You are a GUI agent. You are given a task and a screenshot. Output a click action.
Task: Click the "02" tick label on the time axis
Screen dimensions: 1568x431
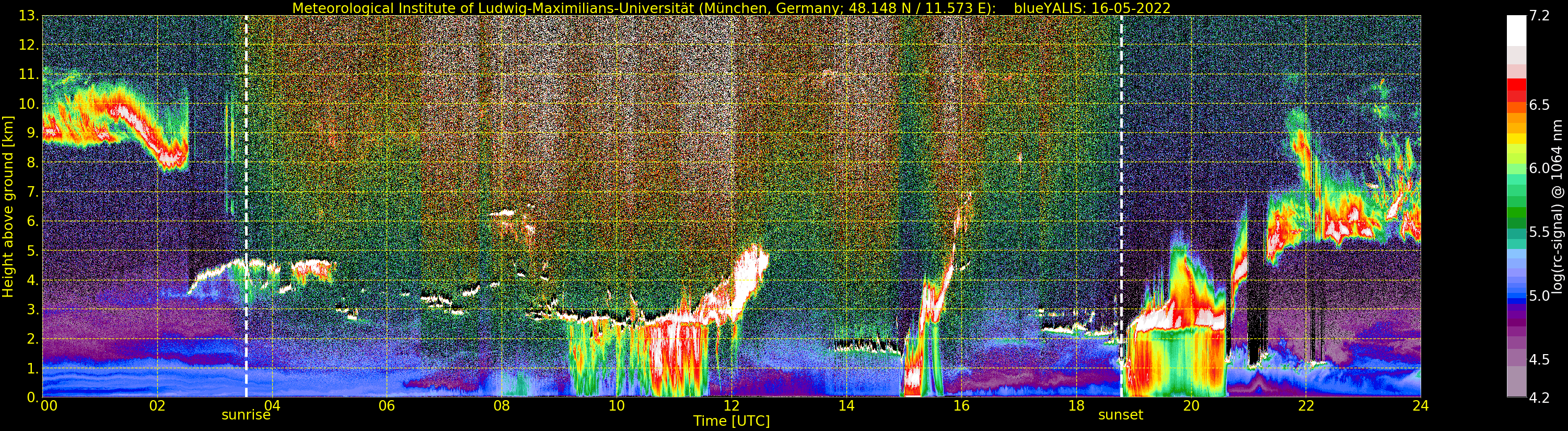tap(157, 405)
